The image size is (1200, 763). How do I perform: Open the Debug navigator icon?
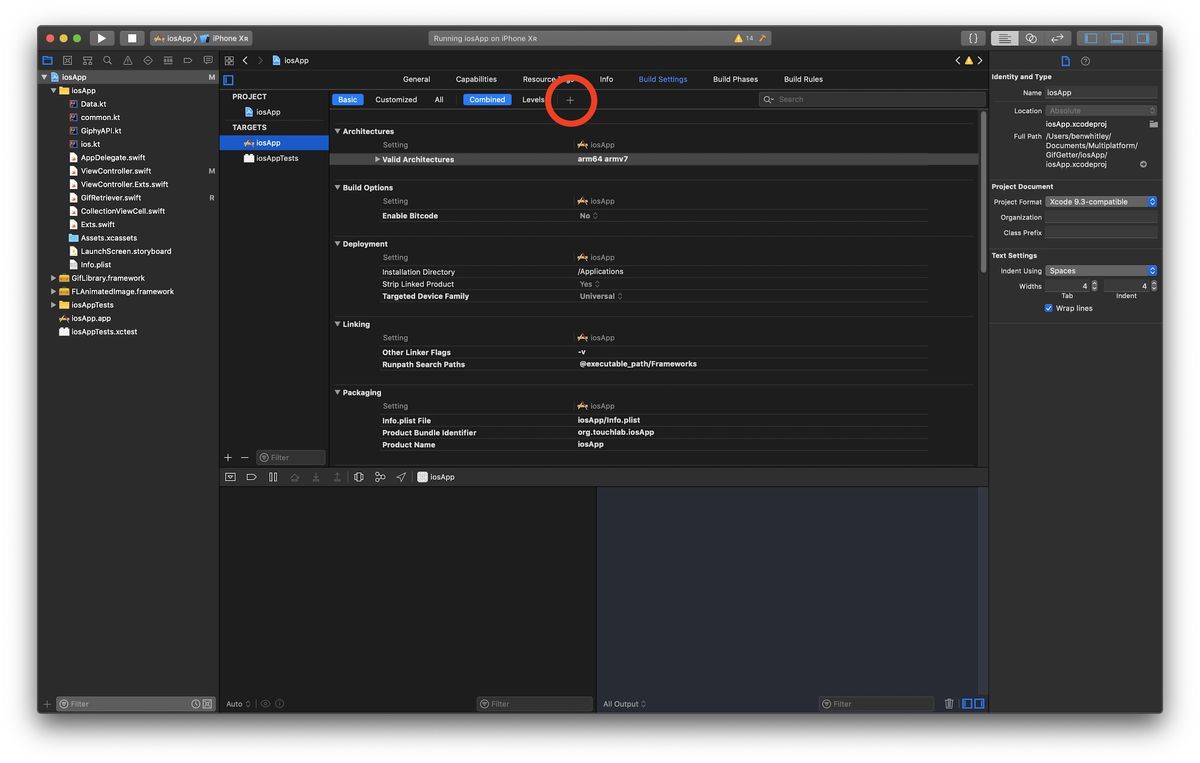(x=168, y=60)
